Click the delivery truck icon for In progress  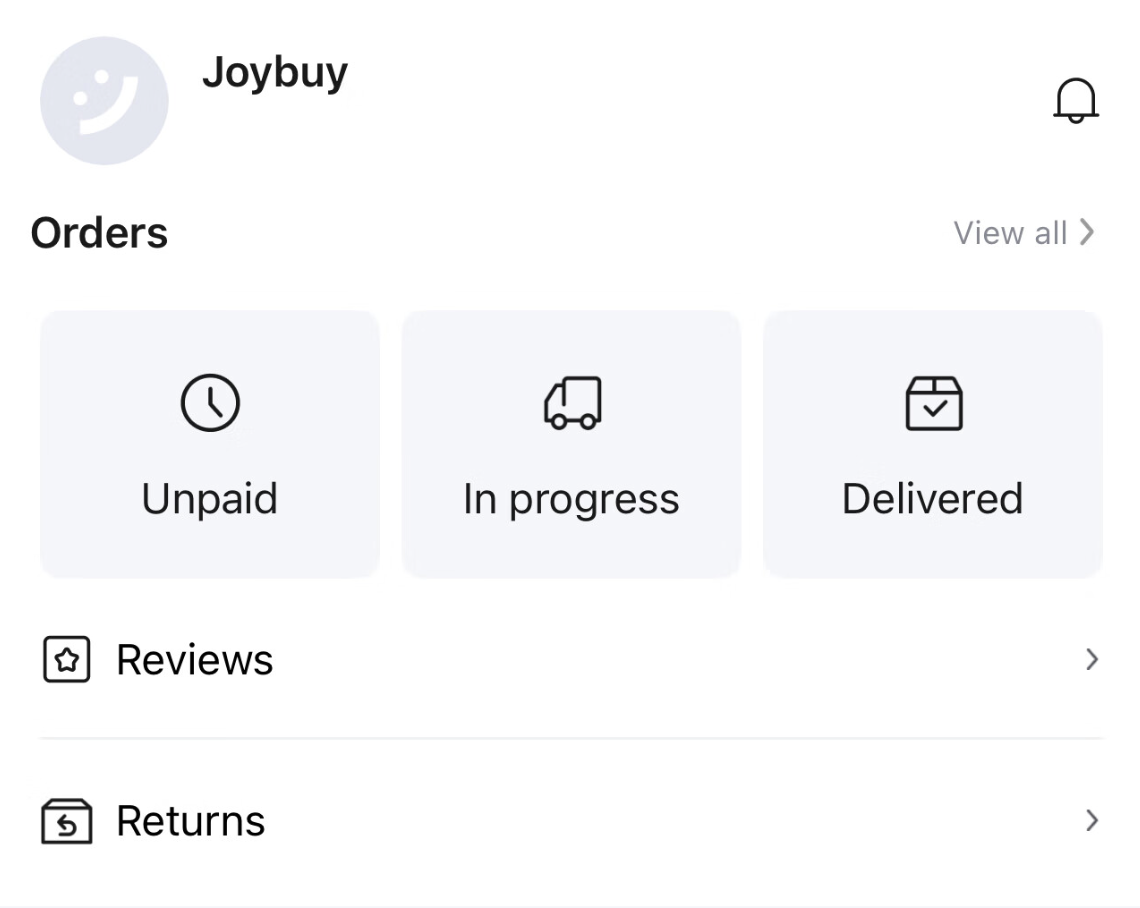point(571,403)
